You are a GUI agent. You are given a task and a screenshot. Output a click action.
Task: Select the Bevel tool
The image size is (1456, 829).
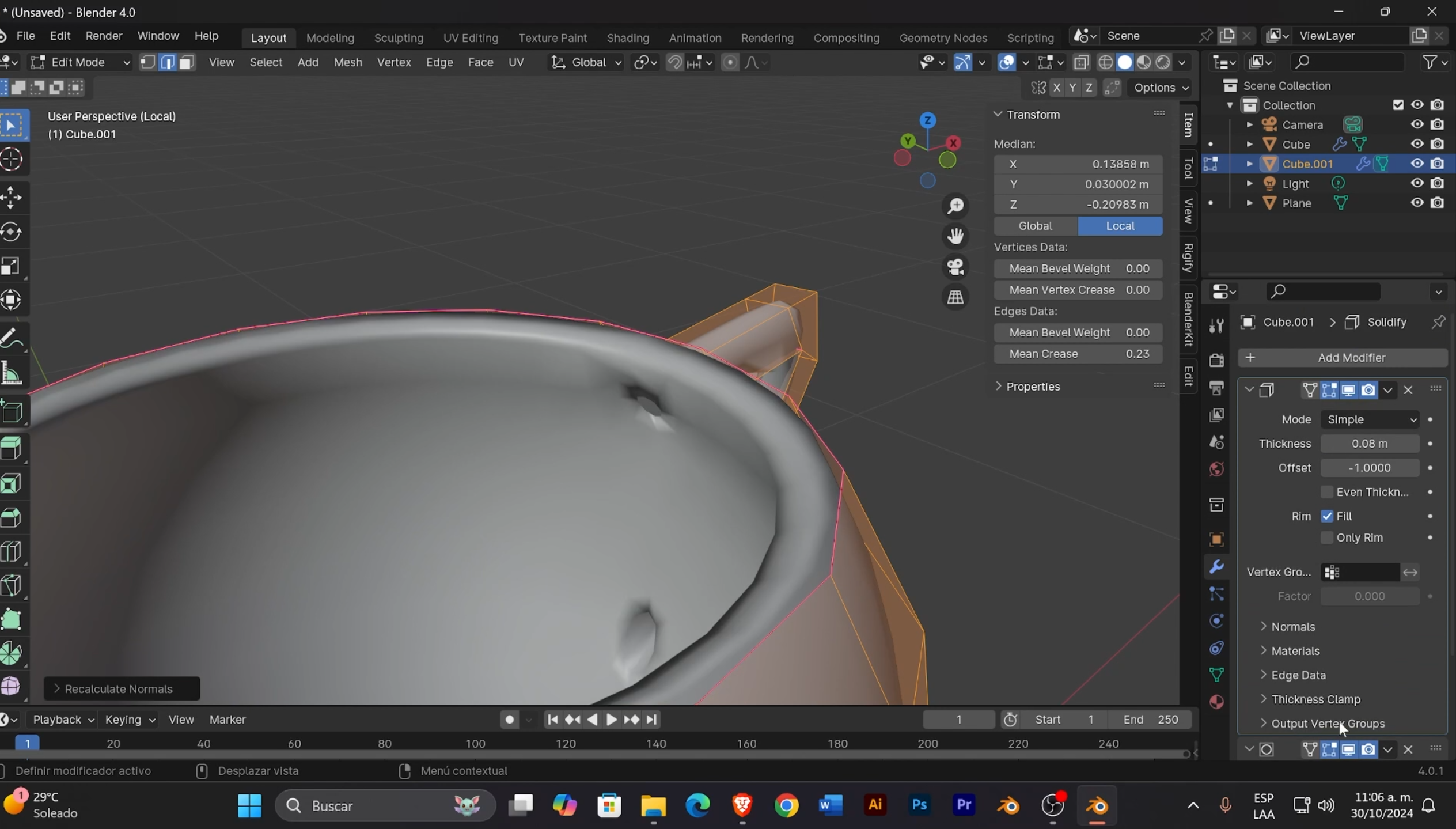click(x=12, y=517)
